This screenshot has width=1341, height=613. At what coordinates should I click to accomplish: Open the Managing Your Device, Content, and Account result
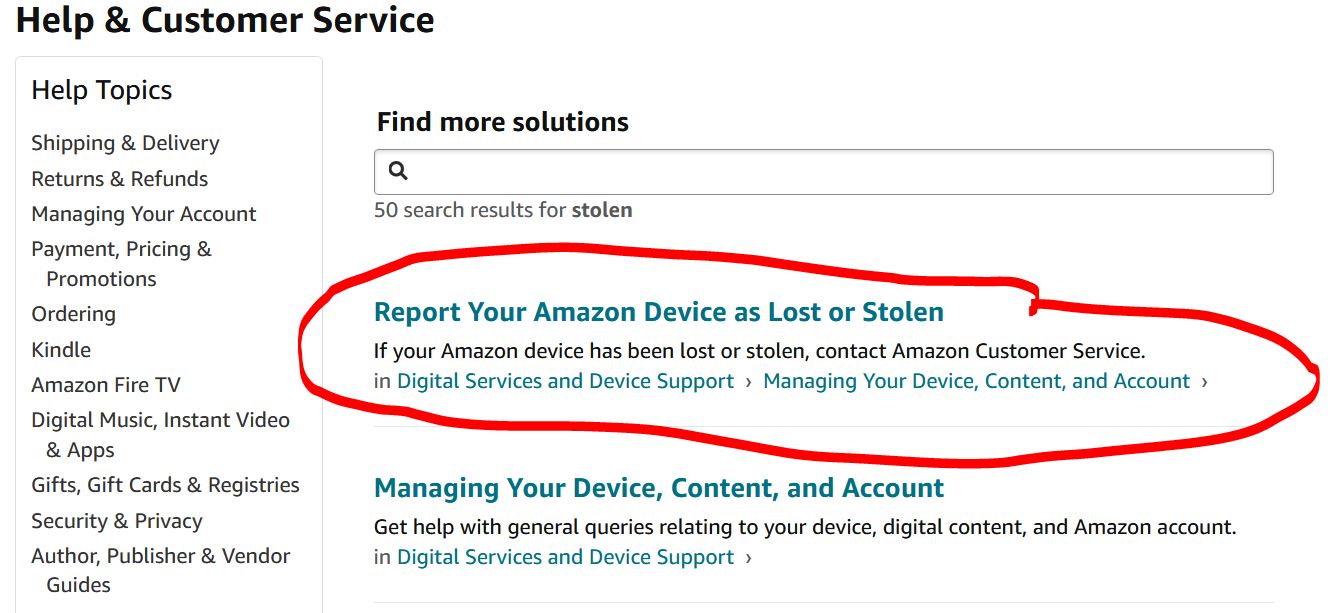658,488
